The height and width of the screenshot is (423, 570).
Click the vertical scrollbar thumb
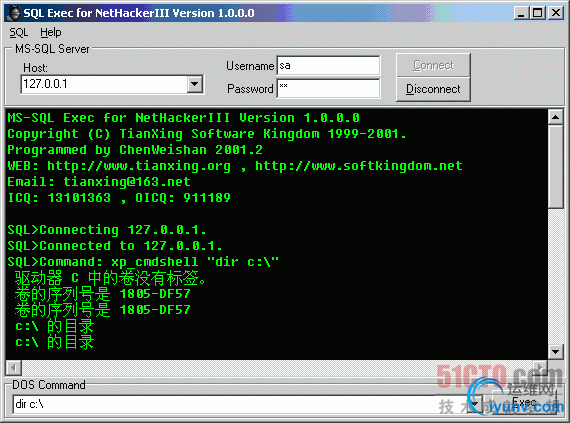(555, 167)
